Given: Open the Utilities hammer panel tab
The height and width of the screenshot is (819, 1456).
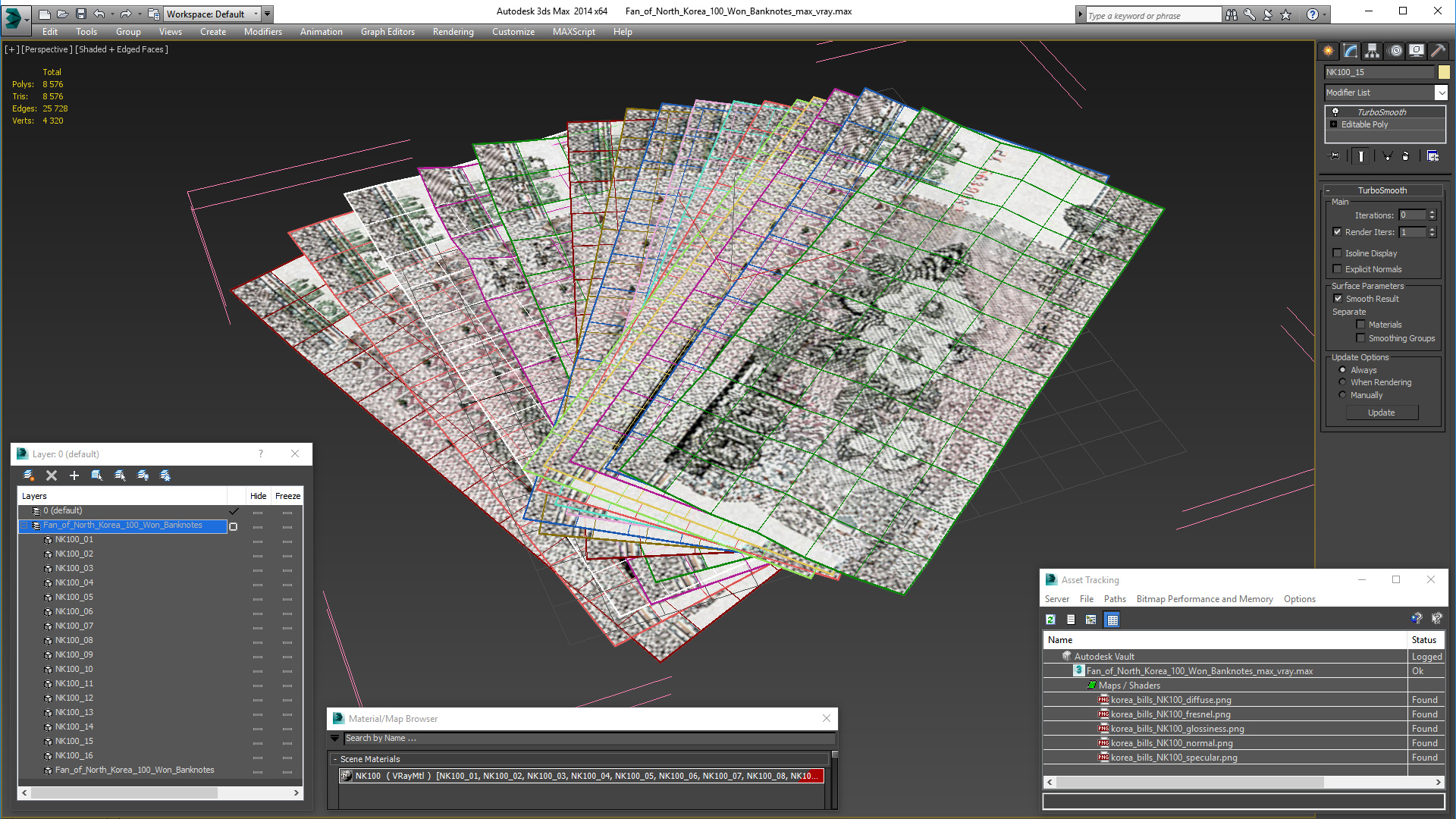Looking at the screenshot, I should coord(1438,51).
